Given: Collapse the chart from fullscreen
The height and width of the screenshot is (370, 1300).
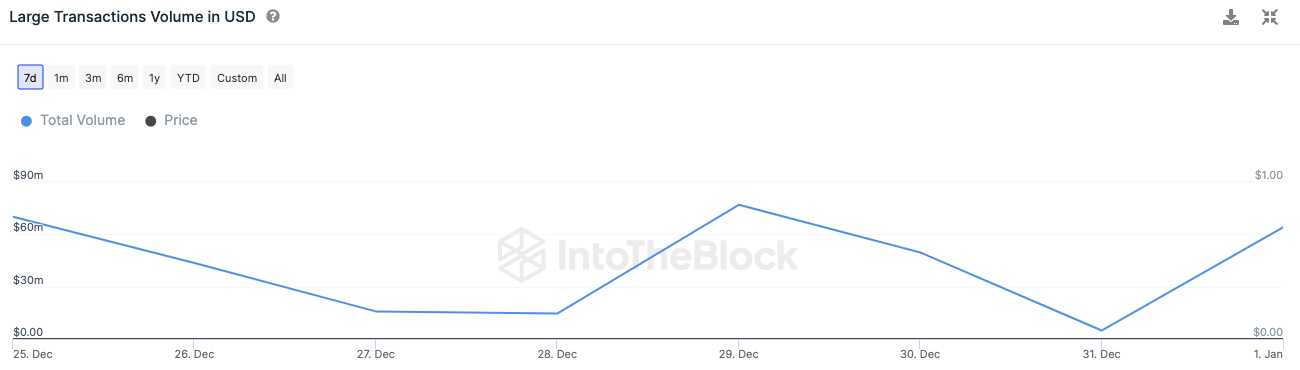Looking at the screenshot, I should pos(1270,17).
